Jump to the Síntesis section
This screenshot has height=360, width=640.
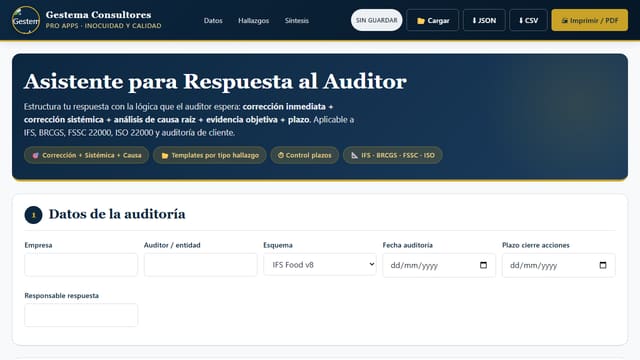pyautogui.click(x=297, y=20)
